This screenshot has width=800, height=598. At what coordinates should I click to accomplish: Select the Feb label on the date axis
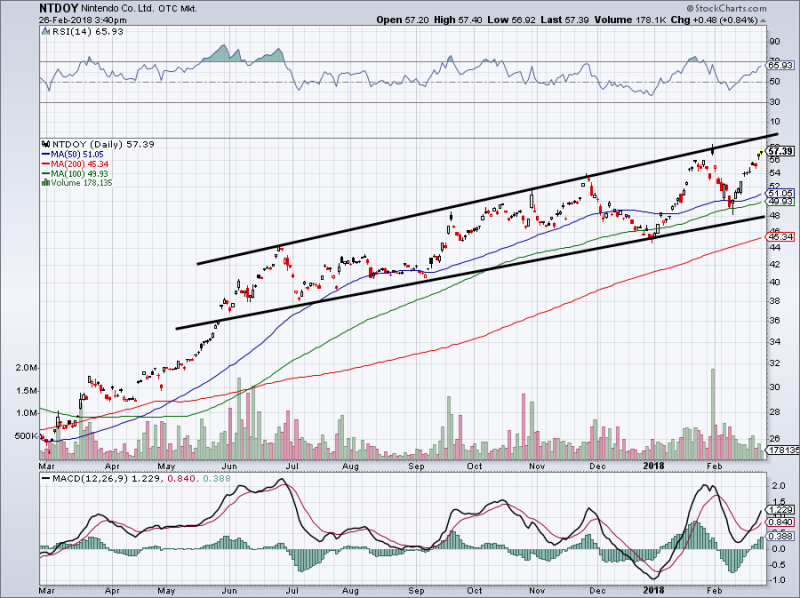click(716, 466)
